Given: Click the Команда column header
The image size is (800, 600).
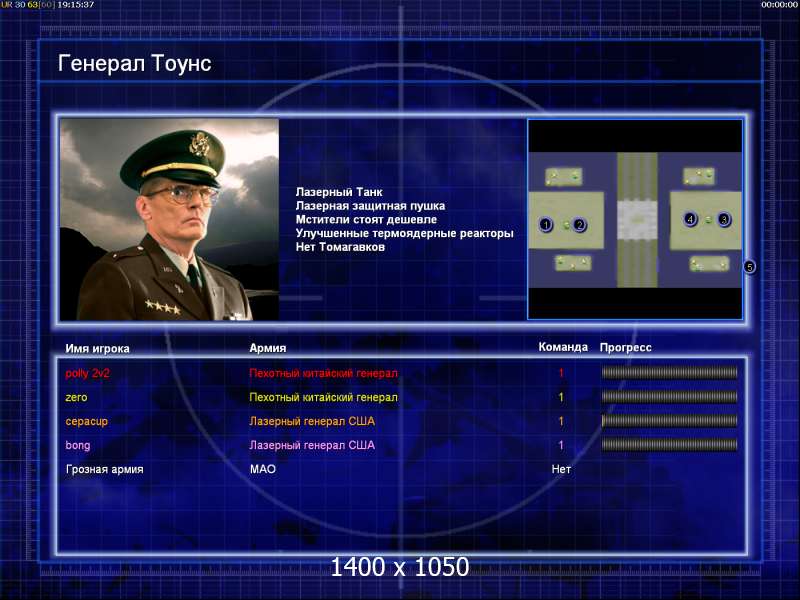Looking at the screenshot, I should pos(563,347).
